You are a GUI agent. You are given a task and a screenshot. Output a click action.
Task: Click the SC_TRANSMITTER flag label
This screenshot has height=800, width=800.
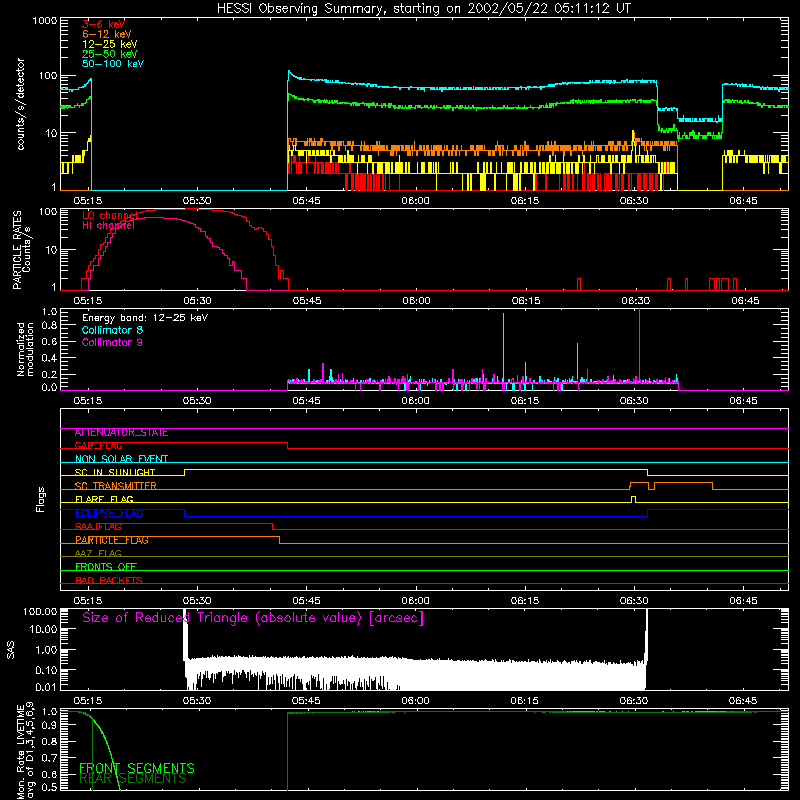point(116,486)
